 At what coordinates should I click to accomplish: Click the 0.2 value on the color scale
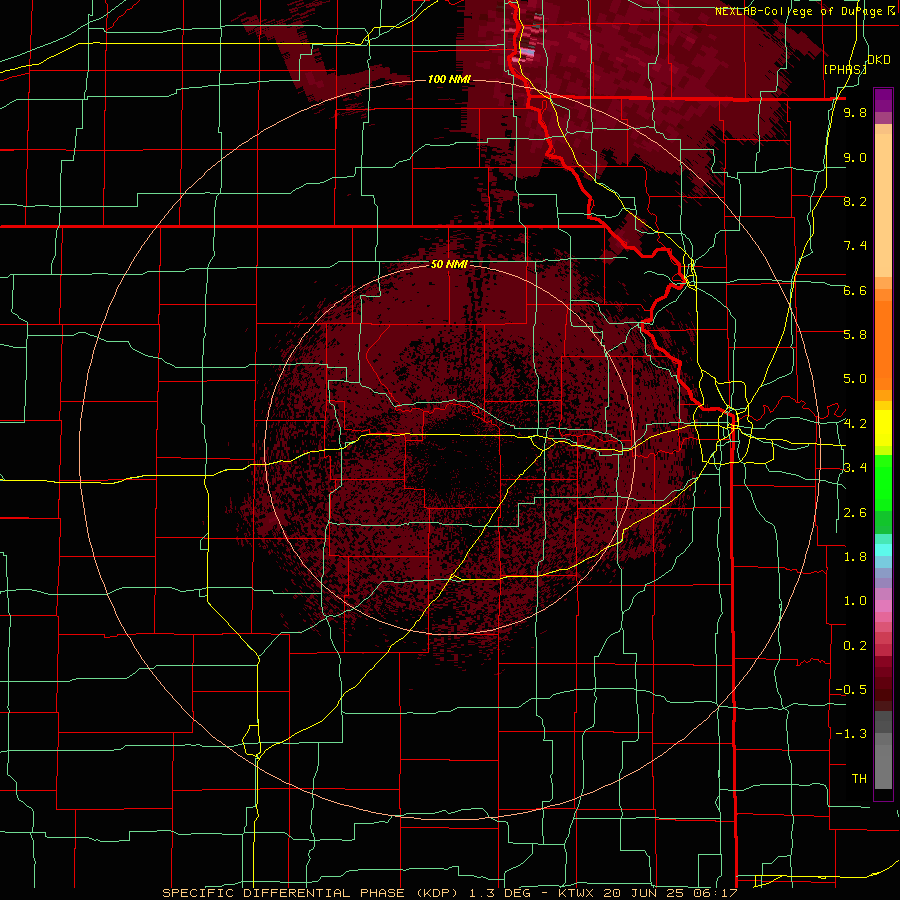point(855,646)
